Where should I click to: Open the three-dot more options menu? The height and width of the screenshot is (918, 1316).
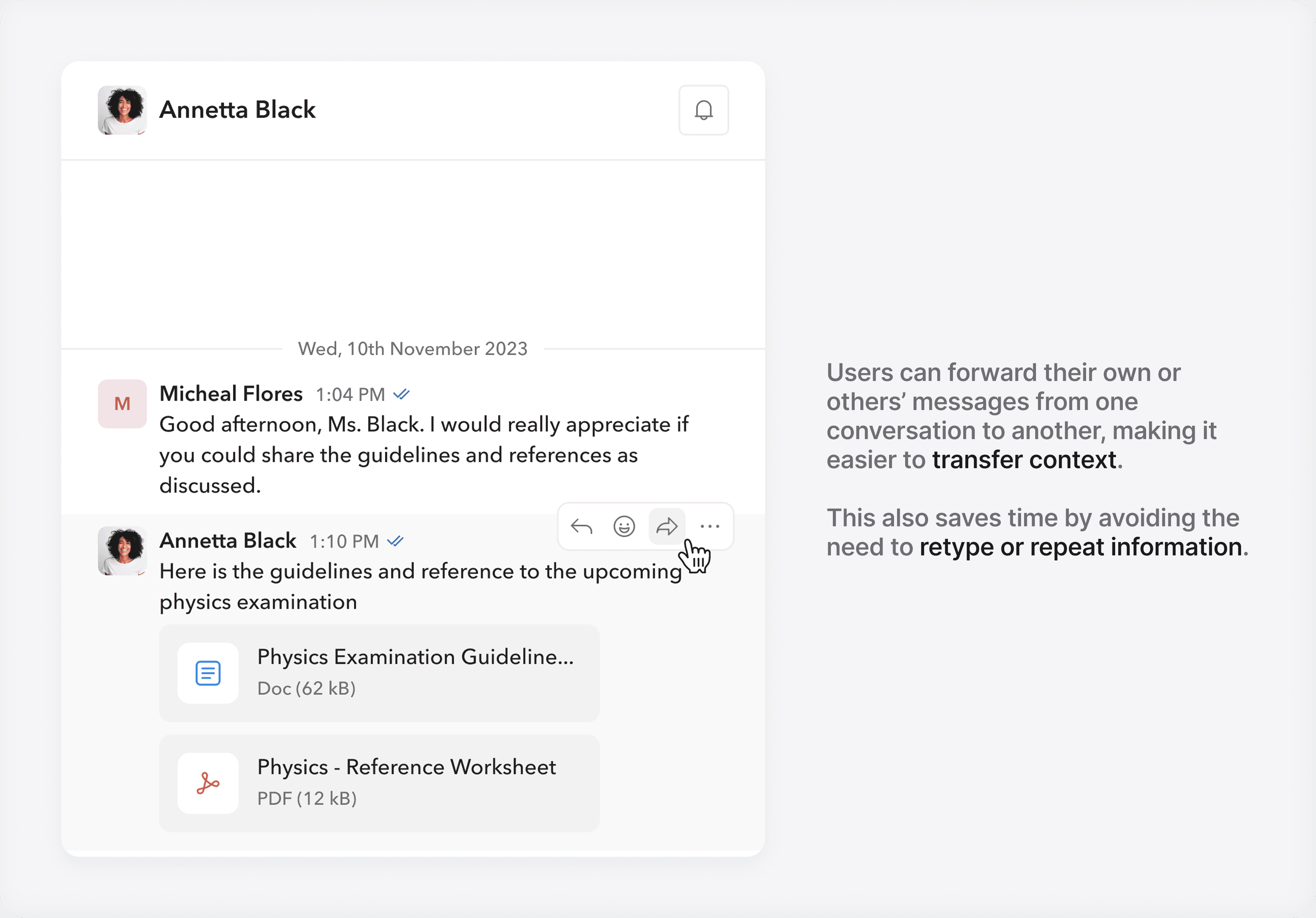click(710, 526)
